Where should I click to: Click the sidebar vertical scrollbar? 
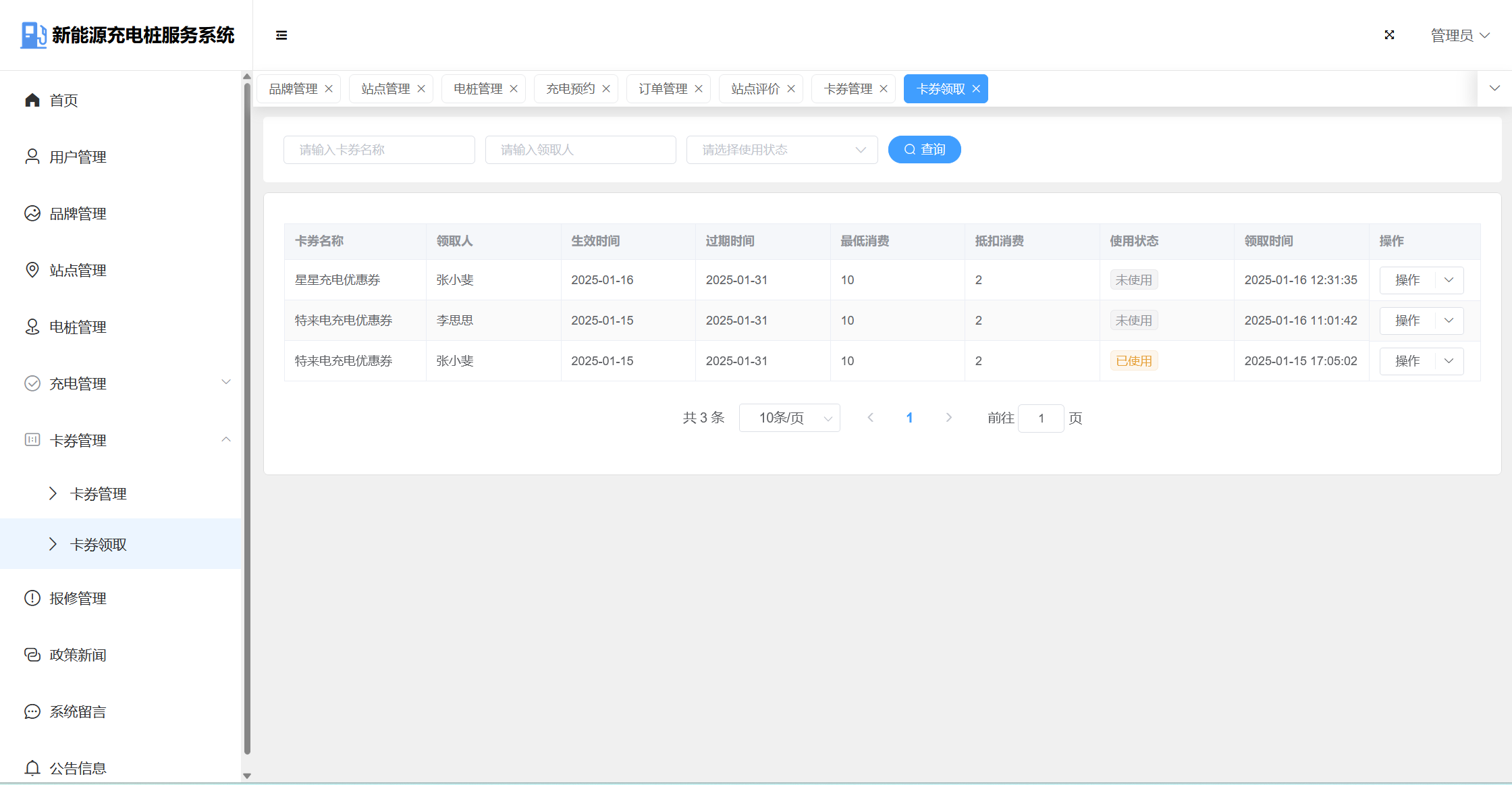point(247,418)
